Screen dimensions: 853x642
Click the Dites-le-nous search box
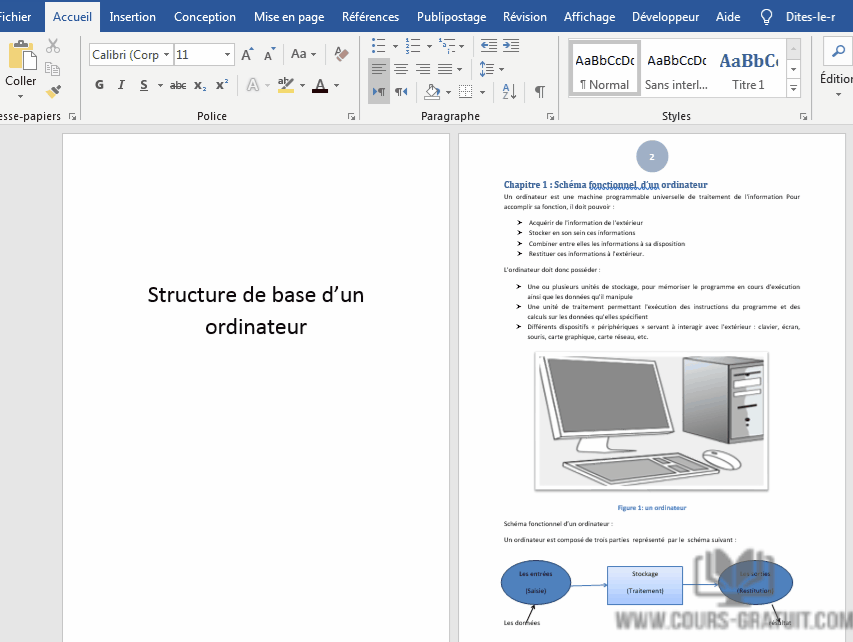(x=809, y=17)
